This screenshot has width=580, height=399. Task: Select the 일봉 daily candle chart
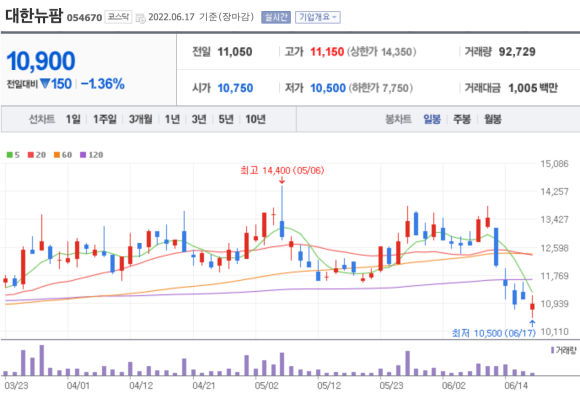(x=432, y=119)
